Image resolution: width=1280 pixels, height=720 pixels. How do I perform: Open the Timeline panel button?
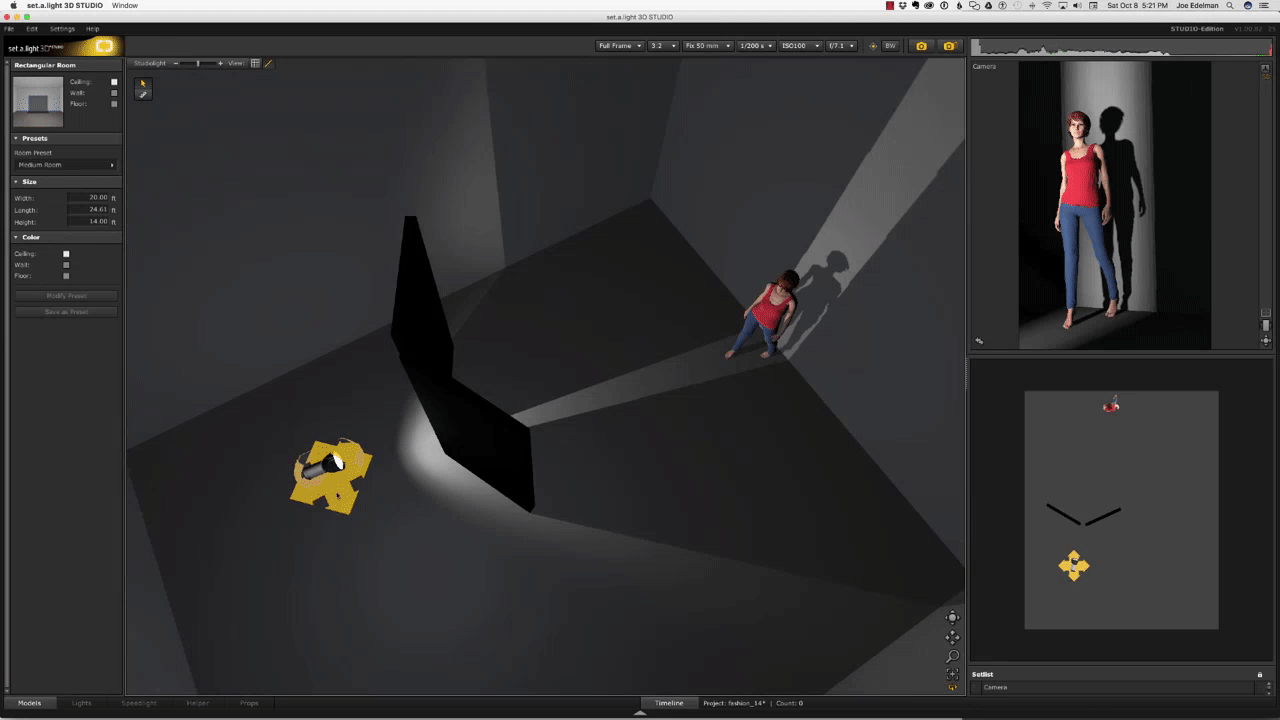(x=669, y=703)
